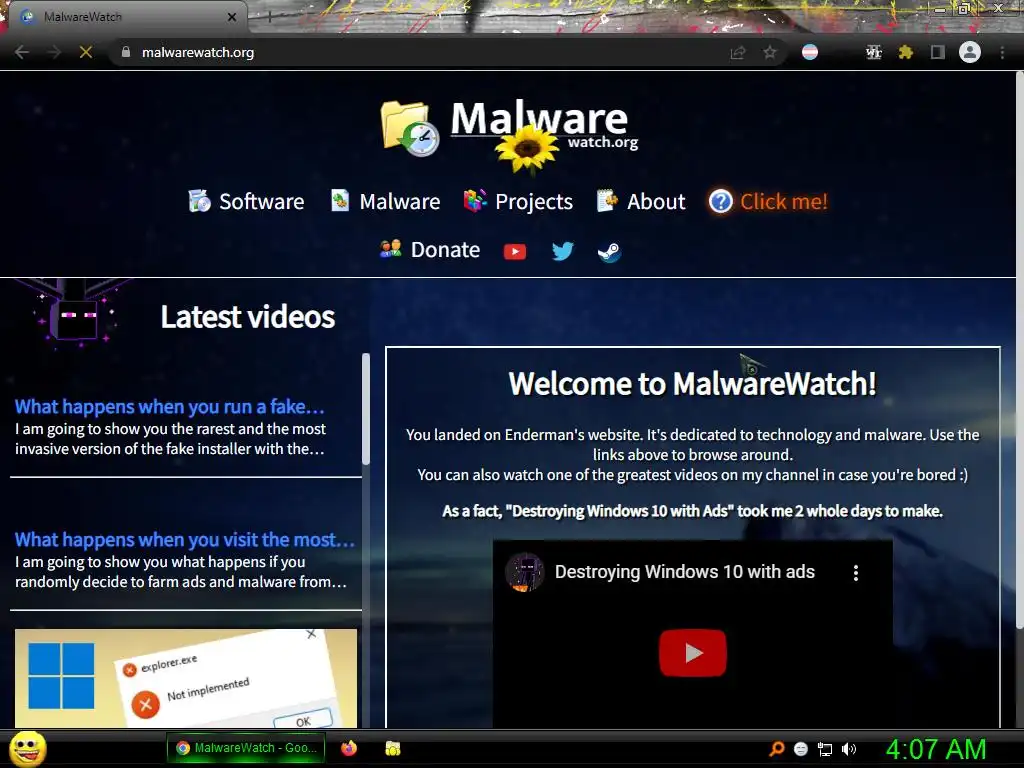Click the network tray icon
This screenshot has width=1024, height=768.
(x=825, y=750)
